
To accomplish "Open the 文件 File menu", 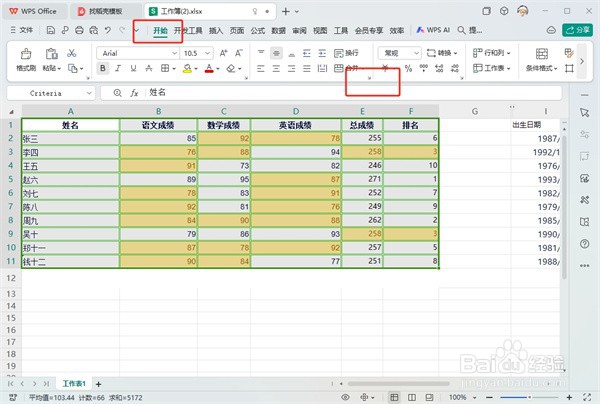I will [22, 30].
